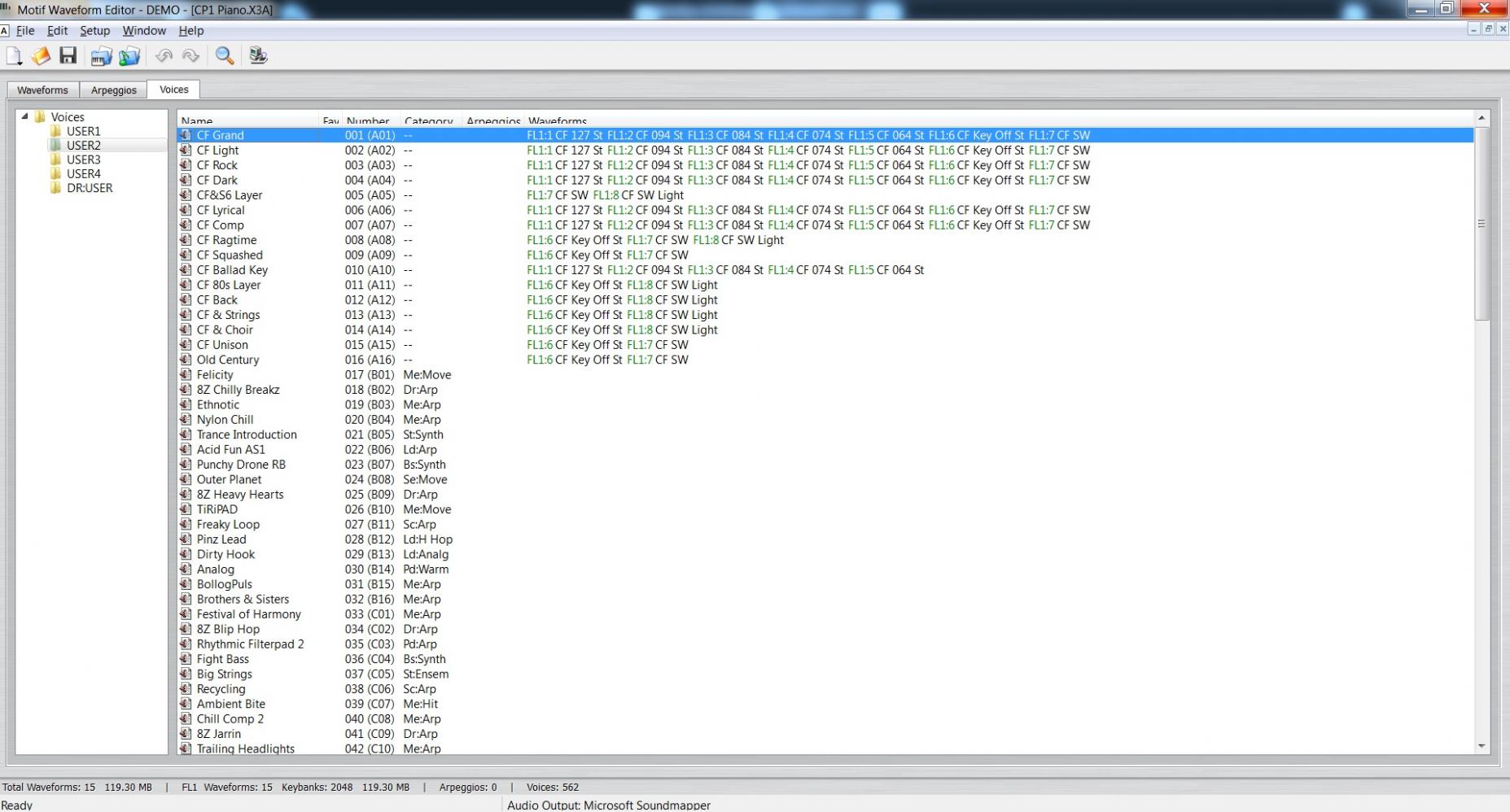Open the Edit menu
Screen dimensions: 1510x812
[57, 30]
